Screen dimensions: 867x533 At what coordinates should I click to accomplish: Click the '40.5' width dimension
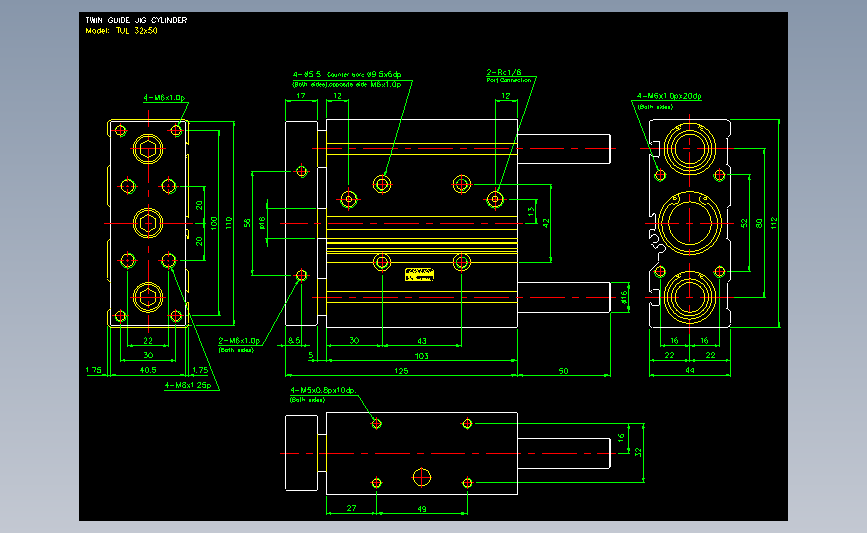click(148, 370)
